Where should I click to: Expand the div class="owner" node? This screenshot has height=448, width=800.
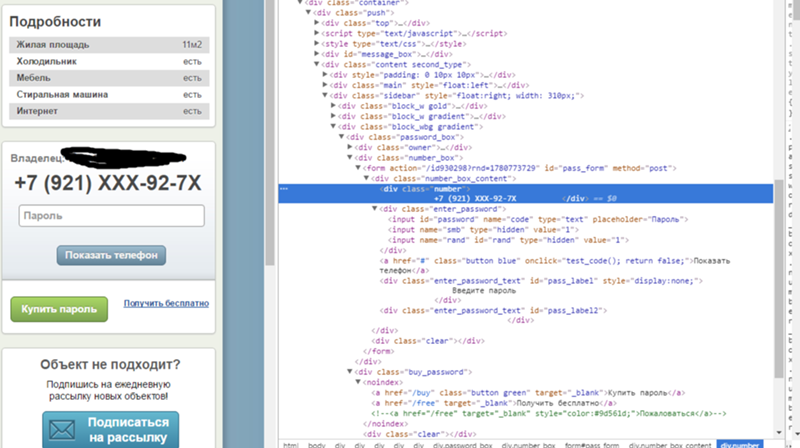(349, 147)
